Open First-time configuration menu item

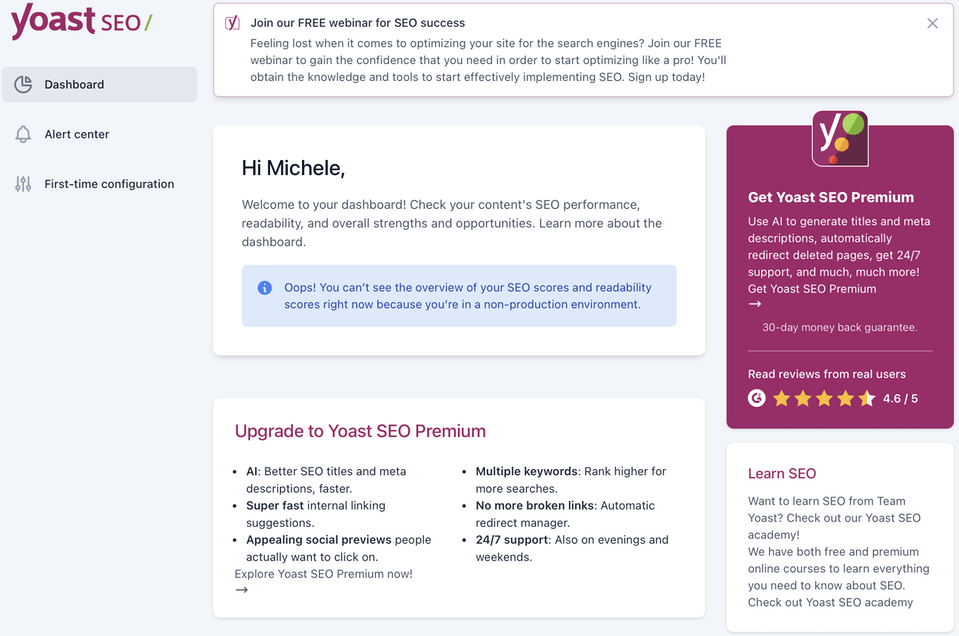100,183
